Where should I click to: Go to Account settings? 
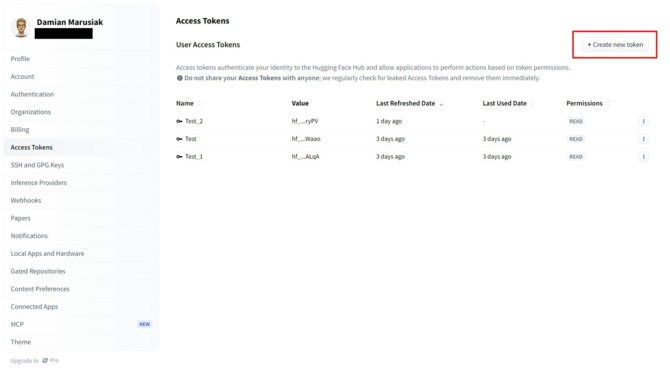point(81,77)
